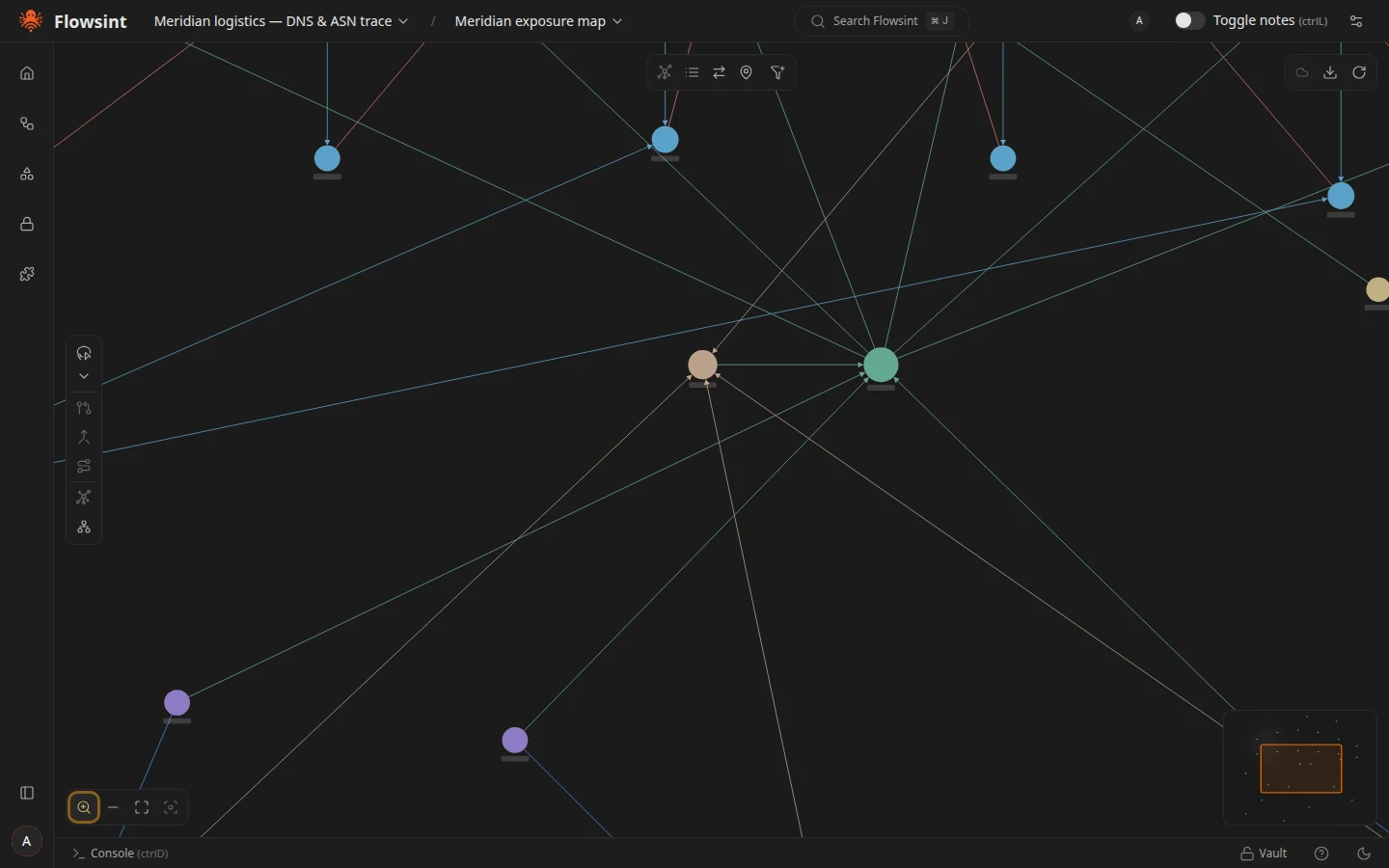The width and height of the screenshot is (1389, 868).
Task: Open the home icon in left sidebar
Action: 27,73
